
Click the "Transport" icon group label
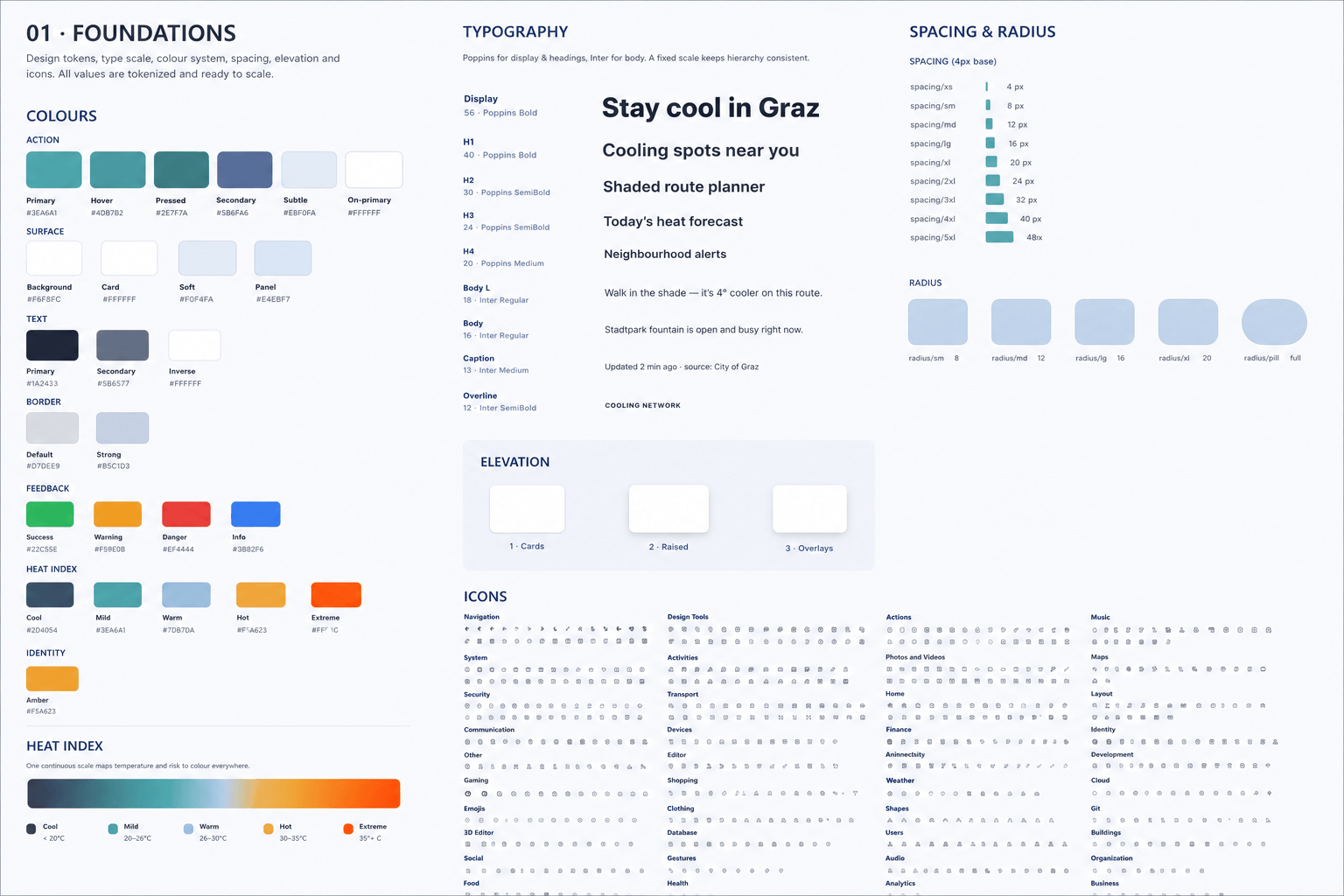(683, 694)
